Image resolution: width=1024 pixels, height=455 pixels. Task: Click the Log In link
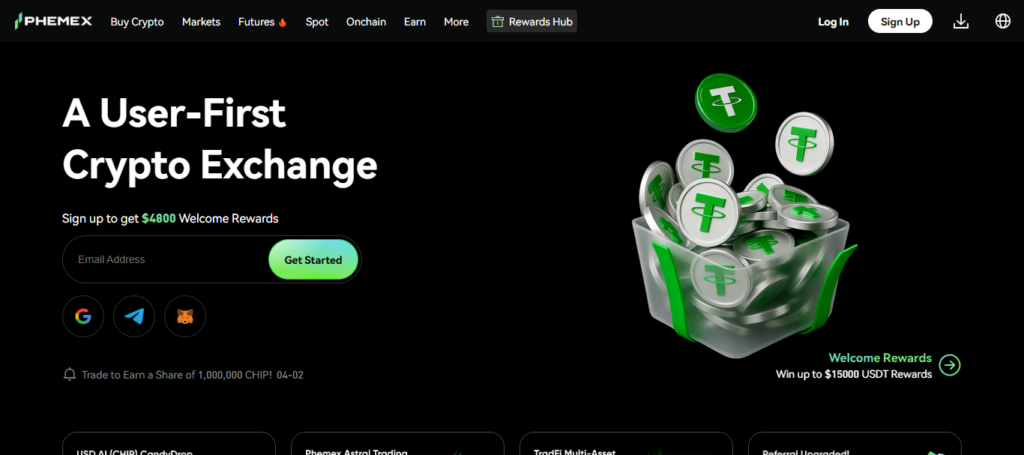tap(833, 22)
